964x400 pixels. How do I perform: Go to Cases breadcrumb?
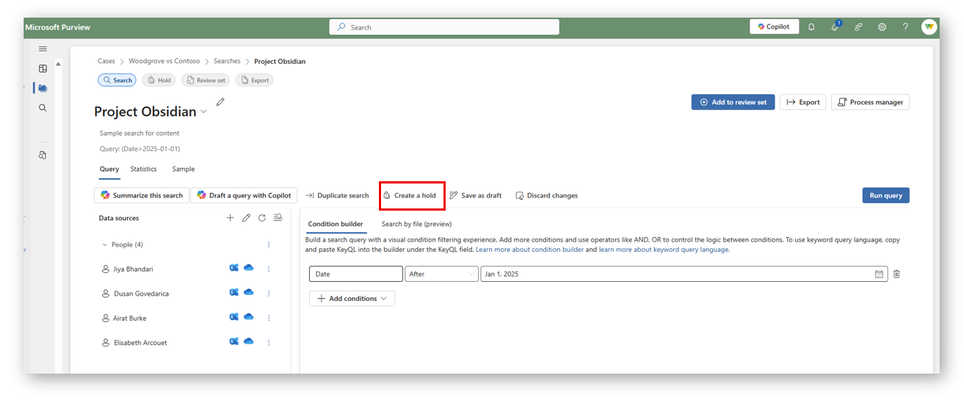pyautogui.click(x=106, y=61)
